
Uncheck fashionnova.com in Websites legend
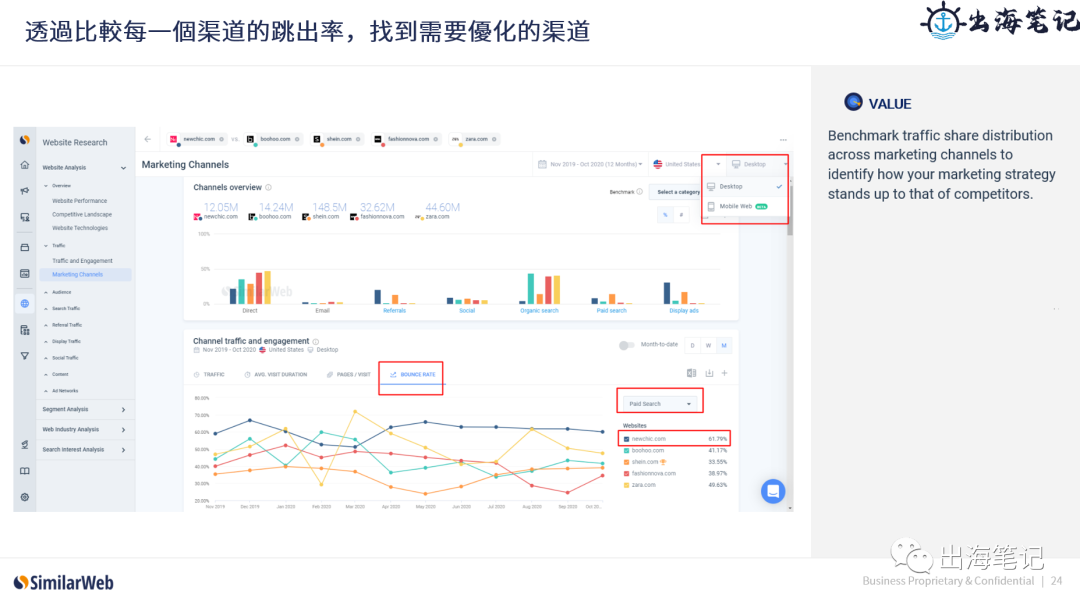tap(626, 474)
